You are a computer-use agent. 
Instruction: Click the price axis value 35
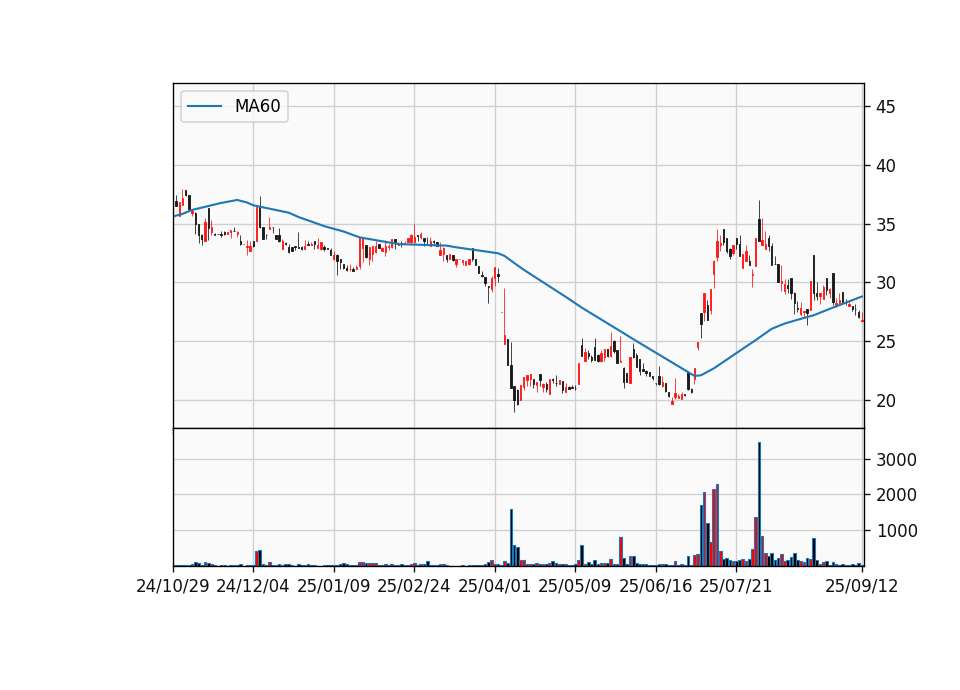885,225
